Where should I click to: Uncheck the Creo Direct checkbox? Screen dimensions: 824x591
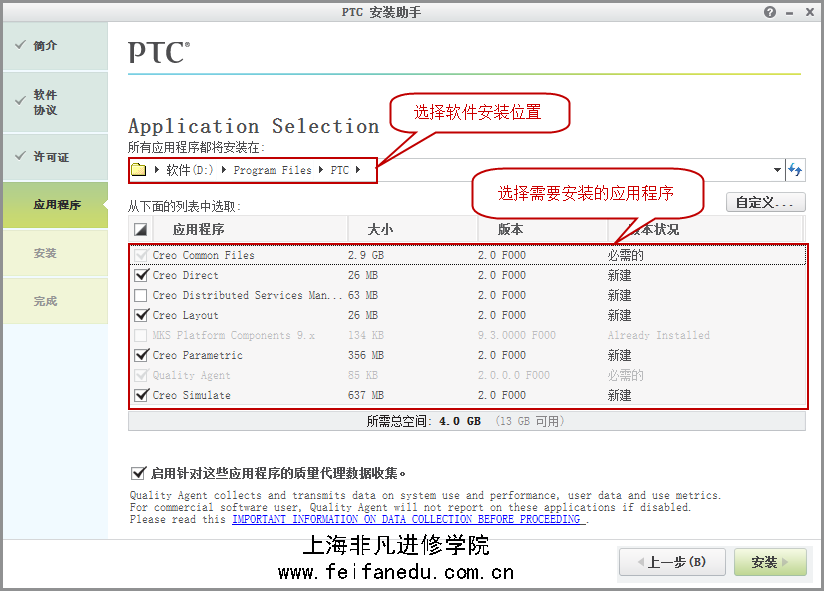[141, 275]
